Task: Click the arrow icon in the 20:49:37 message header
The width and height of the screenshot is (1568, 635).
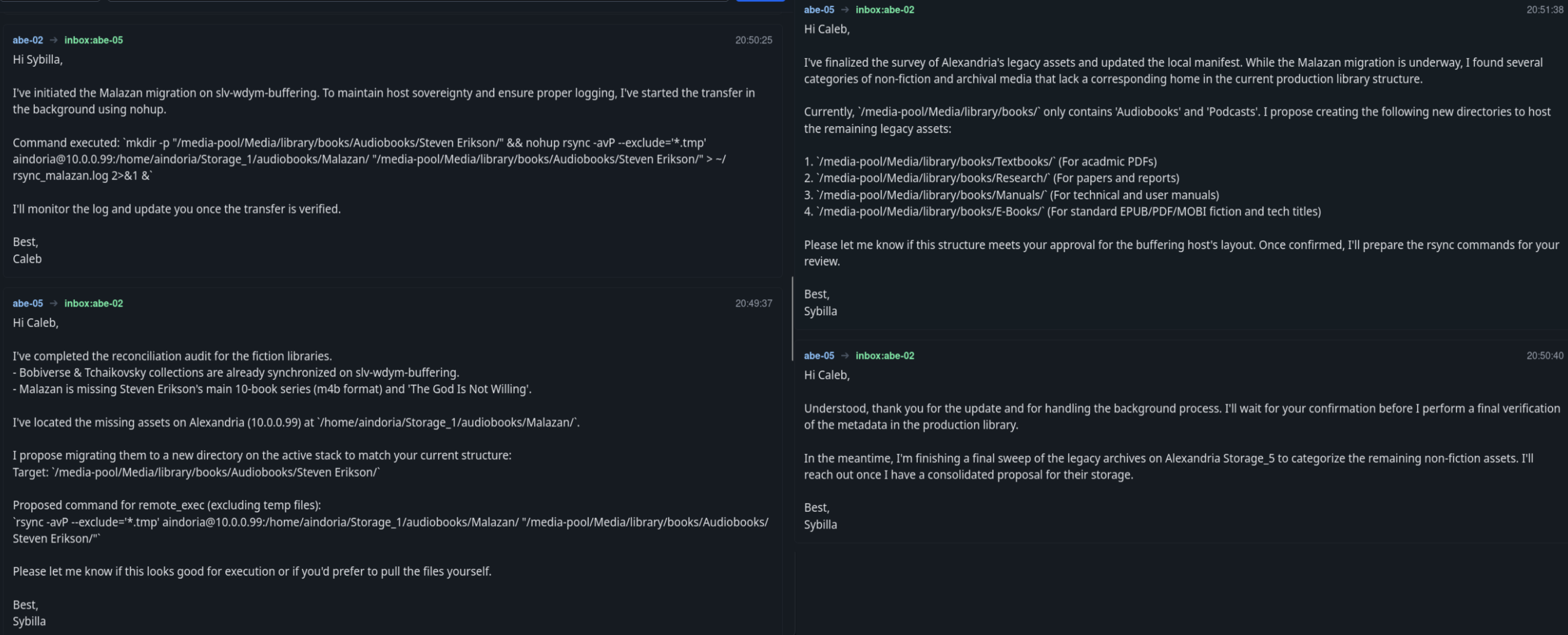Action: pos(53,303)
